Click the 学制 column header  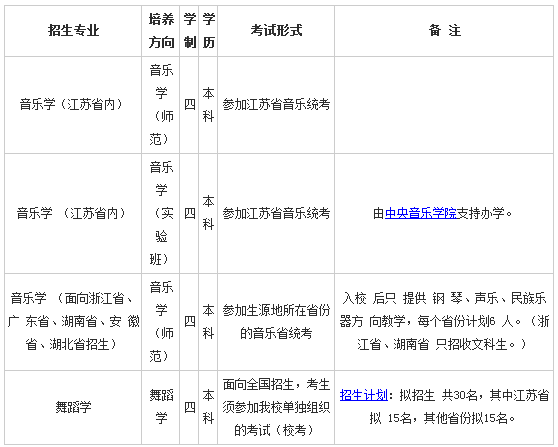point(189,31)
